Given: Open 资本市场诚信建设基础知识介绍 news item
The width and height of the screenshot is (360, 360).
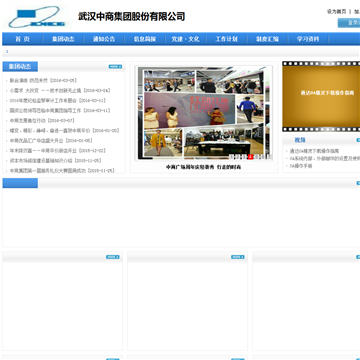Looking at the screenshot, I should (x=55, y=161).
